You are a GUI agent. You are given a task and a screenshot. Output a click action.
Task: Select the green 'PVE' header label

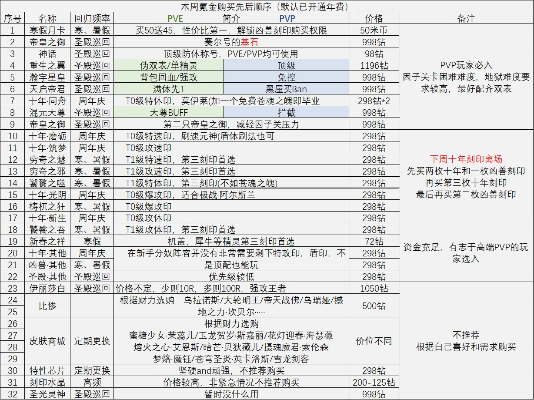tap(175, 18)
